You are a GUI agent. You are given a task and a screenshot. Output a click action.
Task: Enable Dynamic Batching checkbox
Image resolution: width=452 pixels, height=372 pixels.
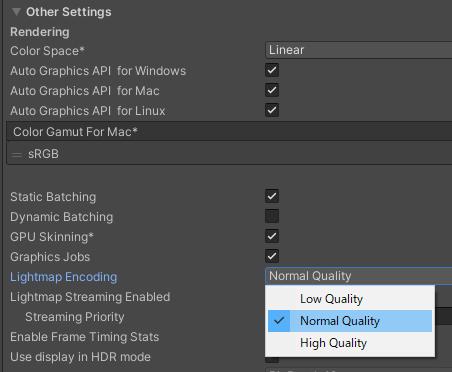click(x=272, y=216)
